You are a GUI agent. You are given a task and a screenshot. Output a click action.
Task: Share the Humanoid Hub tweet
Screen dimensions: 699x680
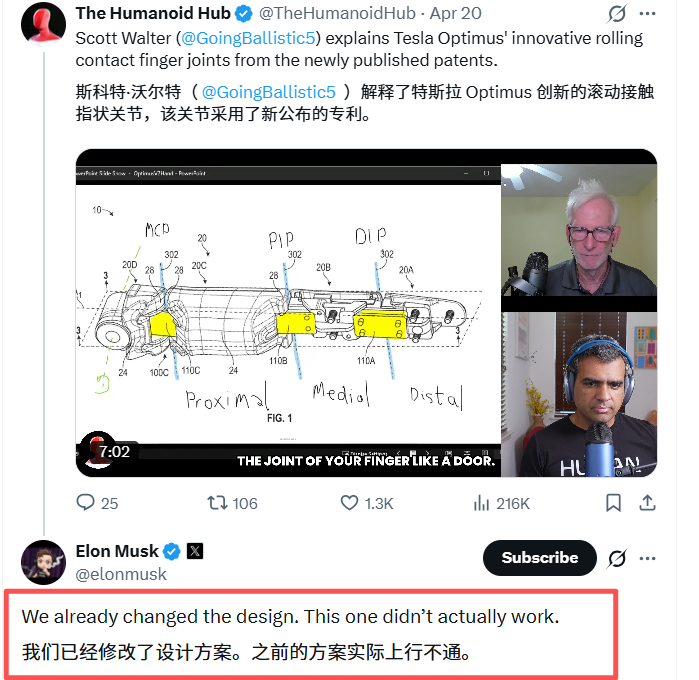click(647, 503)
